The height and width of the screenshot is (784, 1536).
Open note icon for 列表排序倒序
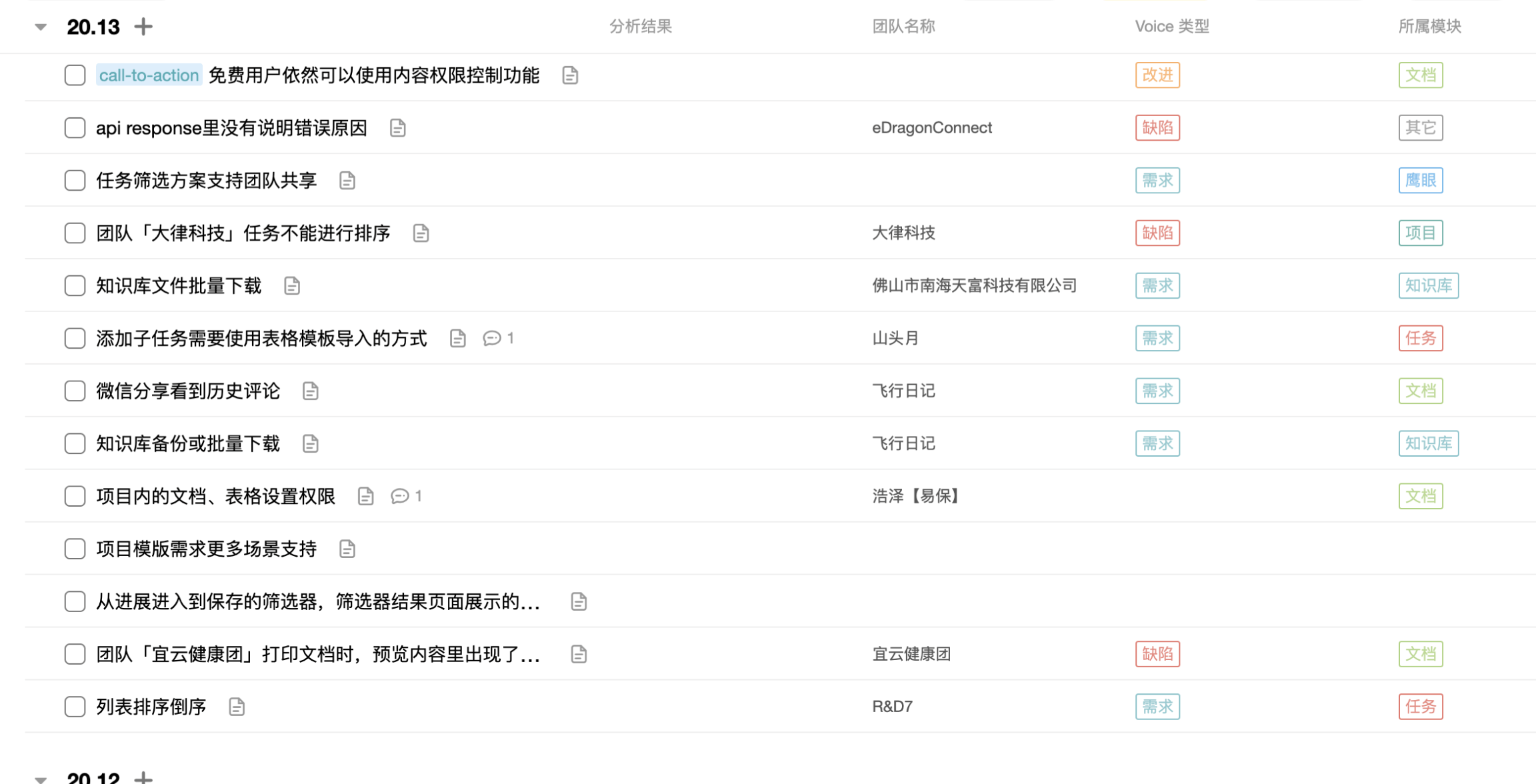coord(237,707)
